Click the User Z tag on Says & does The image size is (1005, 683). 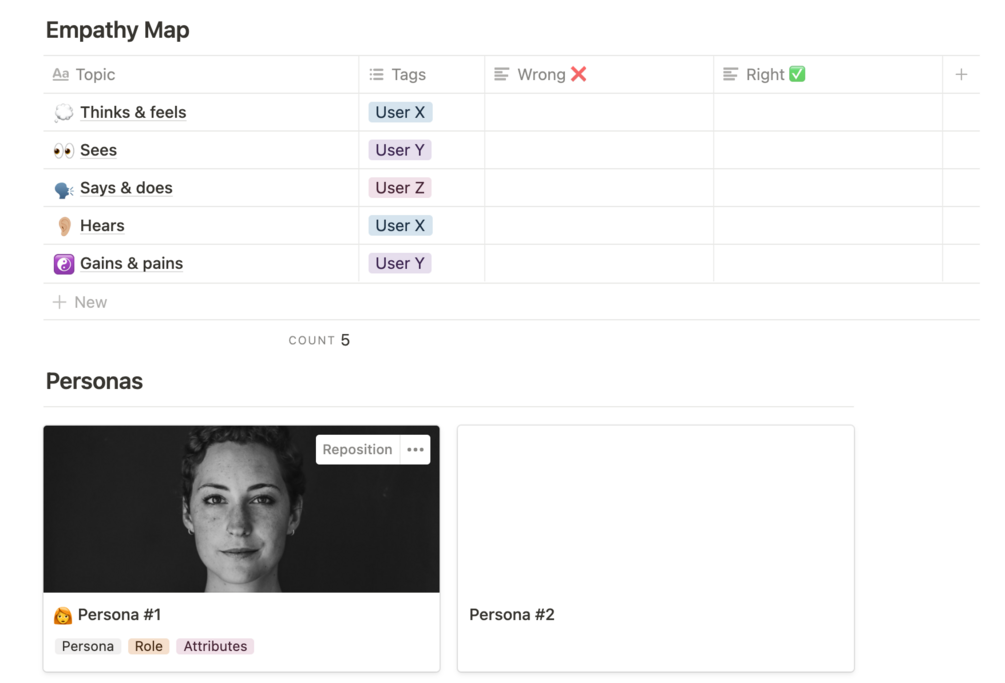[x=400, y=188]
